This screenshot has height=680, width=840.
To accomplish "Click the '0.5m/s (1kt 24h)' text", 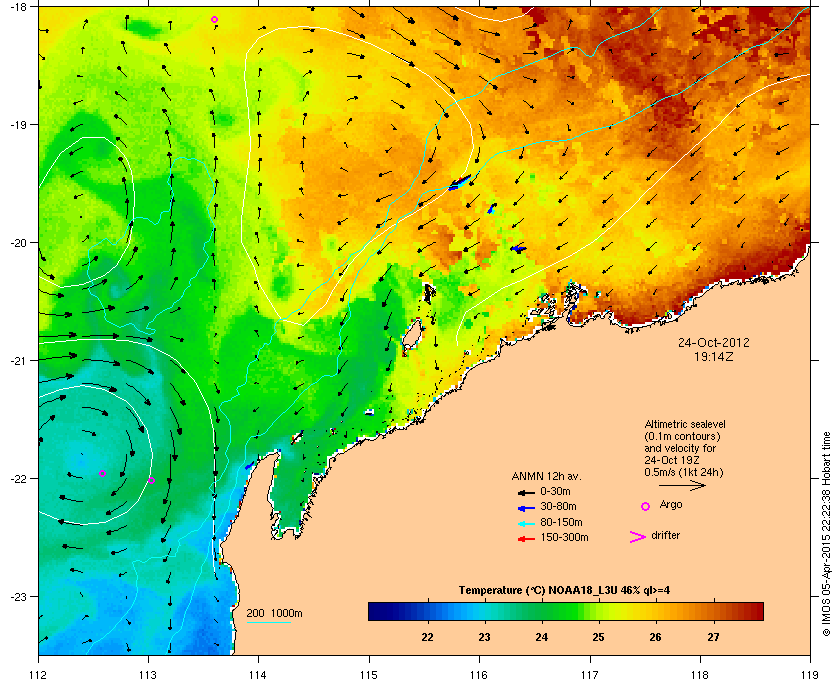I will point(684,473).
